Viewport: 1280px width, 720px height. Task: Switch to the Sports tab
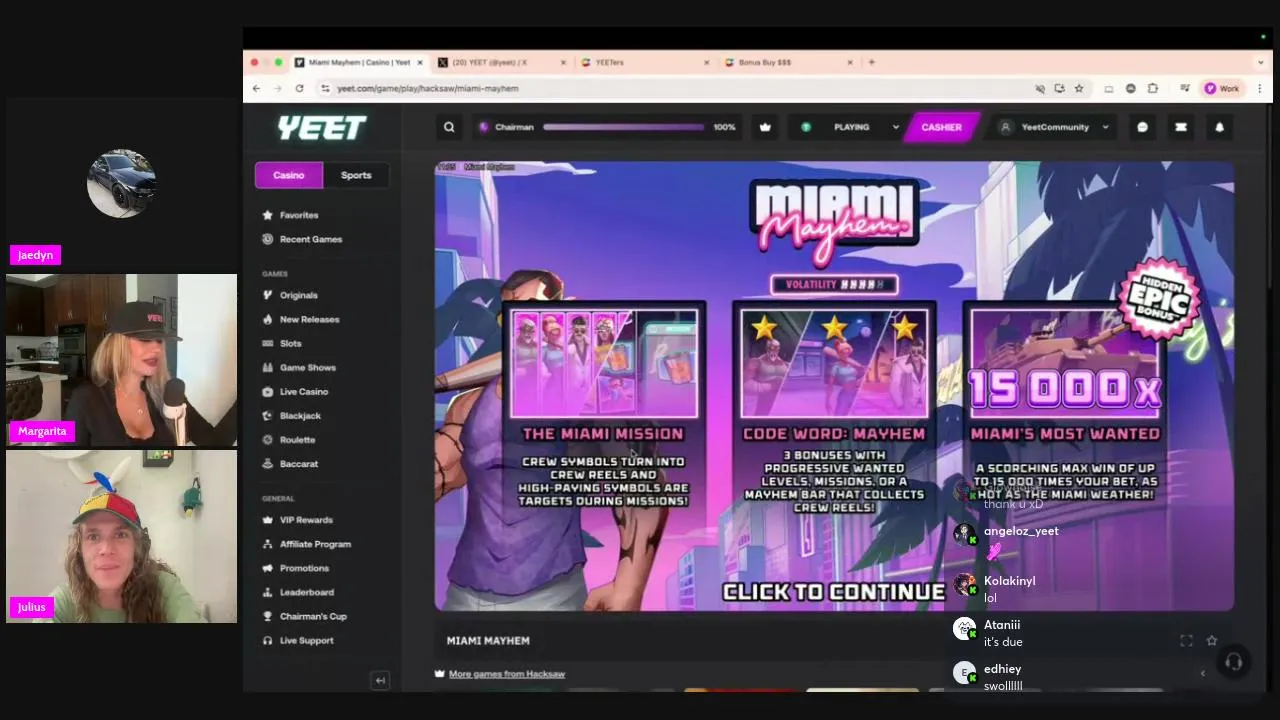(356, 175)
